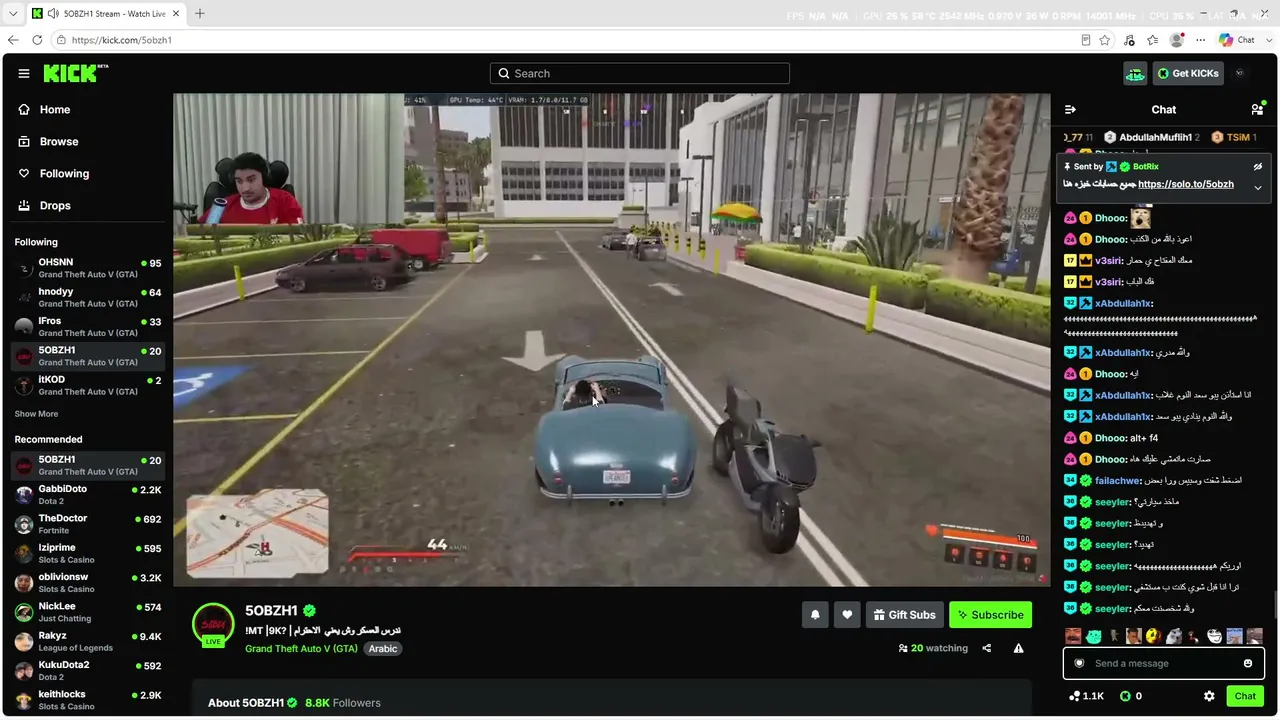Click the Get KICKs button

tap(1189, 73)
